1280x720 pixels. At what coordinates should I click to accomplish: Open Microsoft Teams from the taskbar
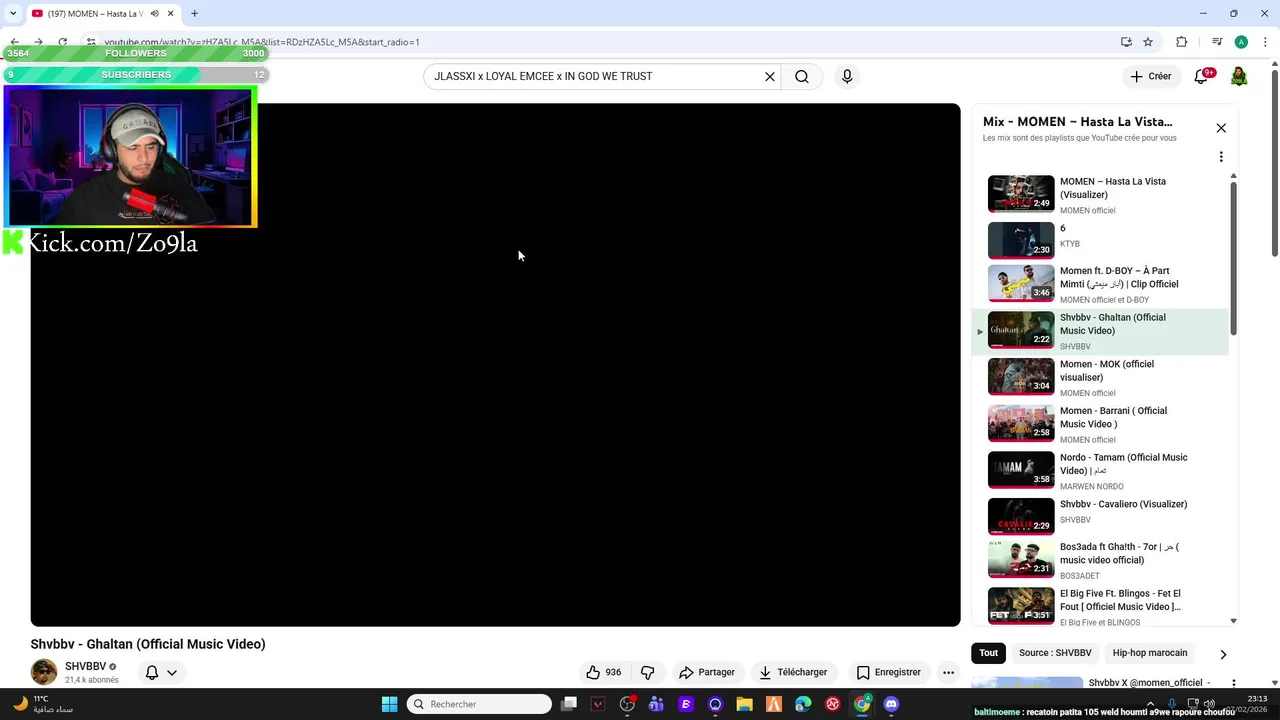tap(656, 704)
